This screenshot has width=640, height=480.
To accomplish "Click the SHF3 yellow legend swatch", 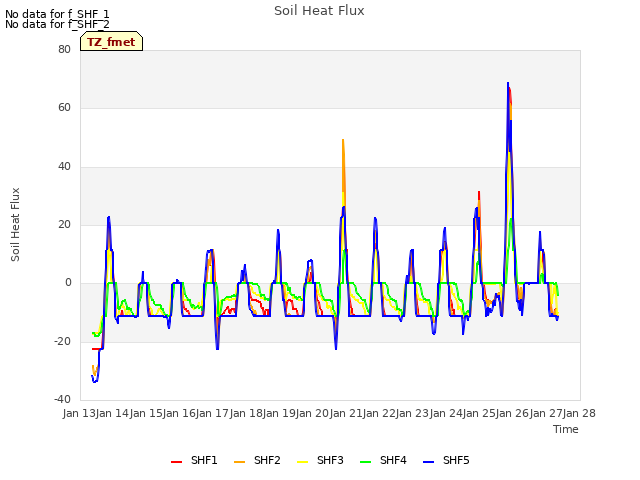I will coord(302,462).
